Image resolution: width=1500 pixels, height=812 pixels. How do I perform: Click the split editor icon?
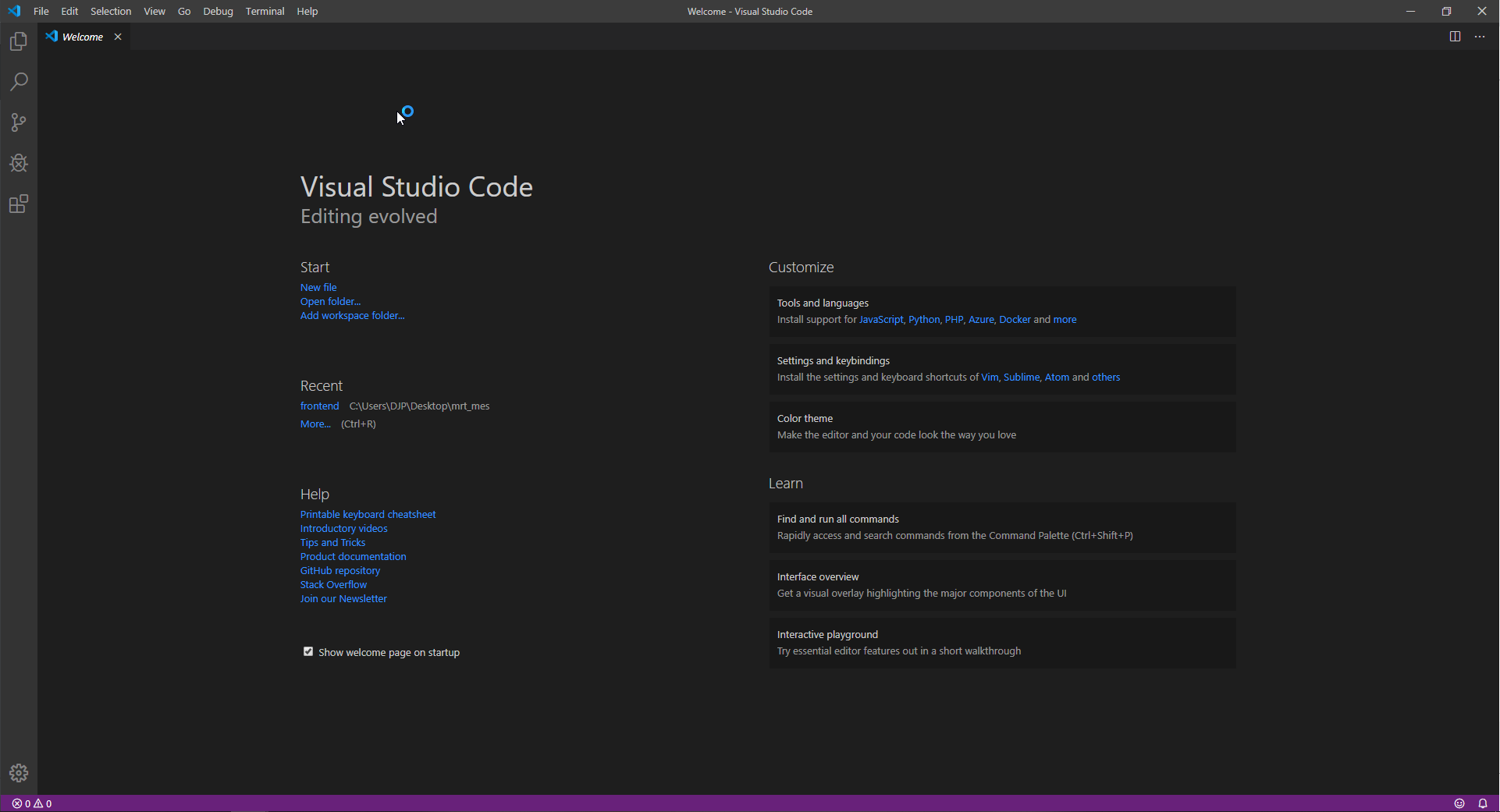point(1455,37)
